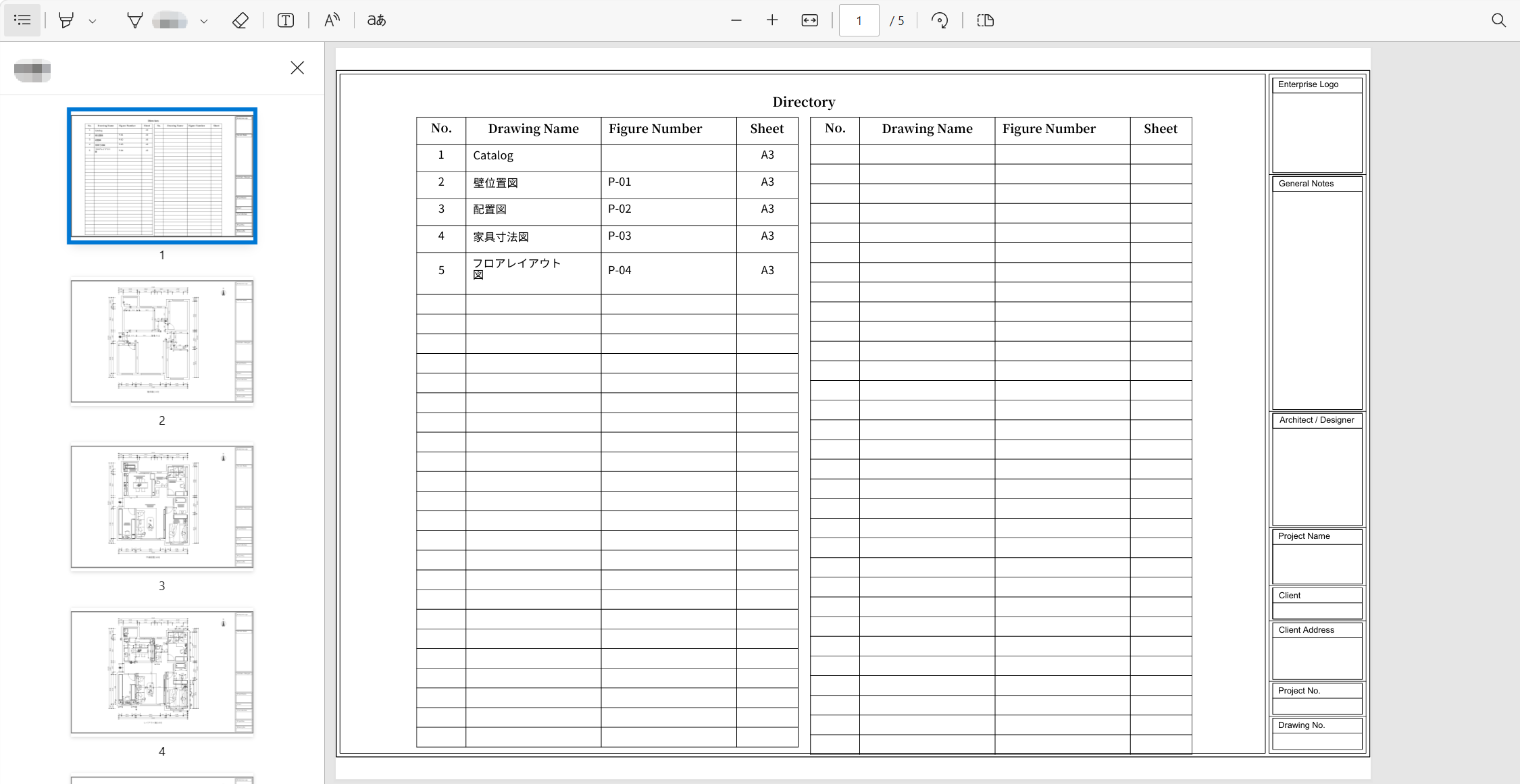1520x784 pixels.
Task: Expand the Highlight color dropdown arrow
Action: click(203, 21)
